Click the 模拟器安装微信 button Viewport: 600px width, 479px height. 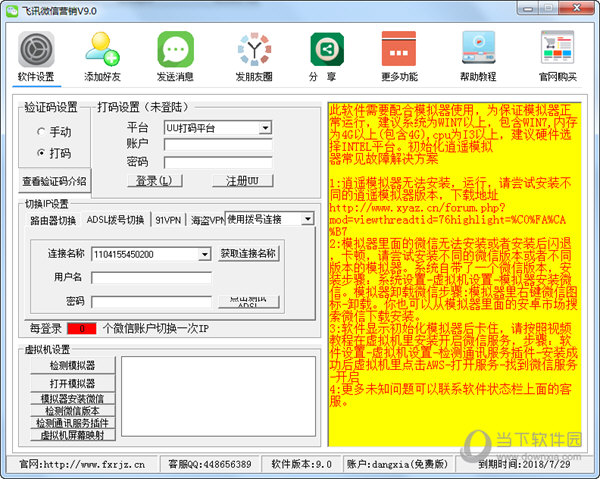pos(72,399)
